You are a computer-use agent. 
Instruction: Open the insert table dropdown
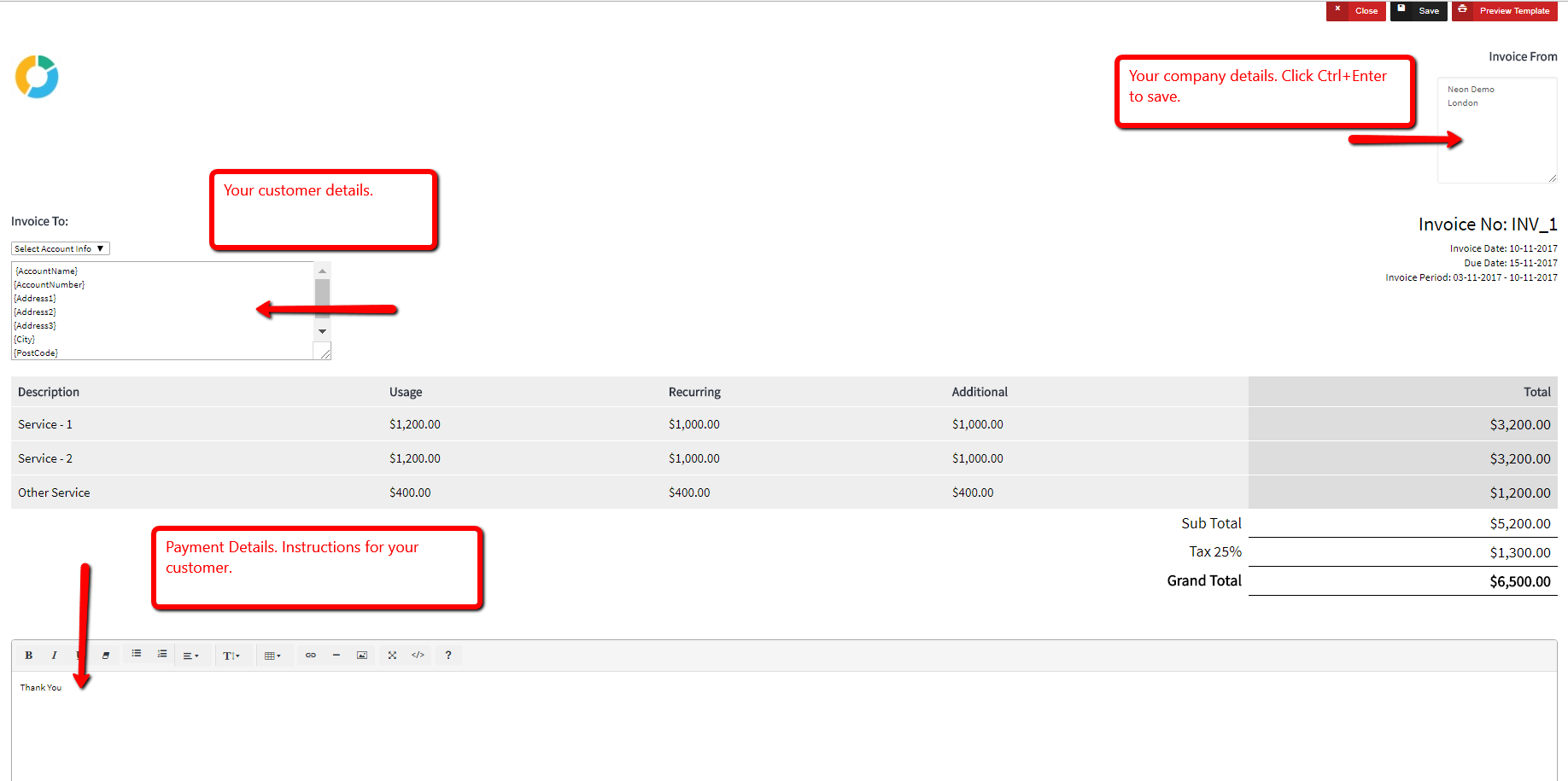(x=272, y=656)
